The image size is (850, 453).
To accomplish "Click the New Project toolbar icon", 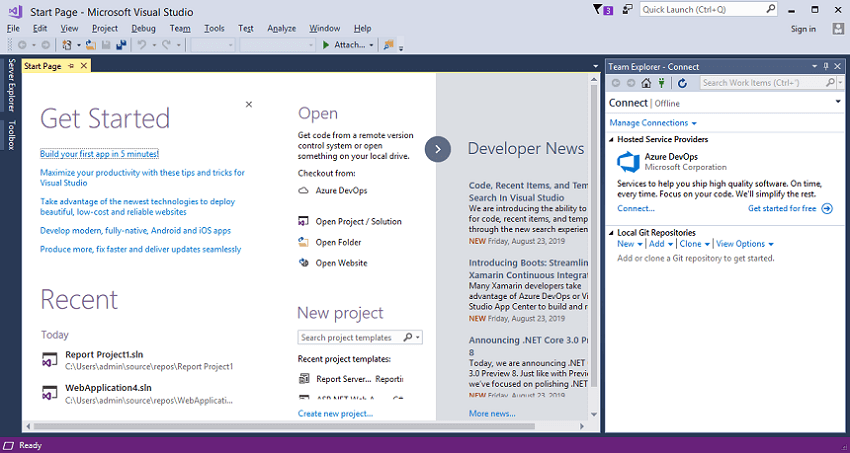I will pos(67,45).
